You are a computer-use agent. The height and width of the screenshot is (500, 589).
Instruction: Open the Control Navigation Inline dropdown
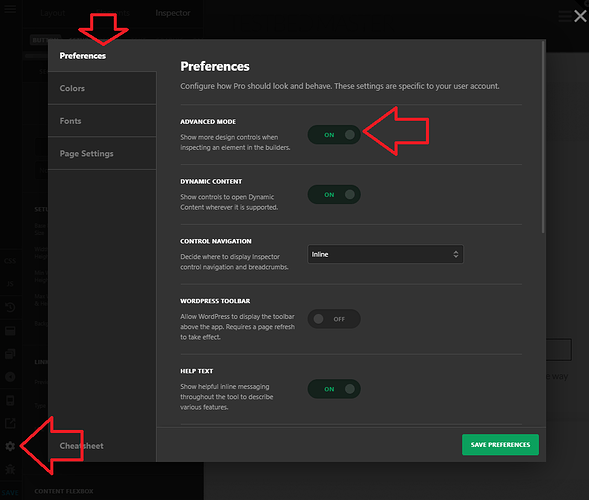click(x=385, y=254)
